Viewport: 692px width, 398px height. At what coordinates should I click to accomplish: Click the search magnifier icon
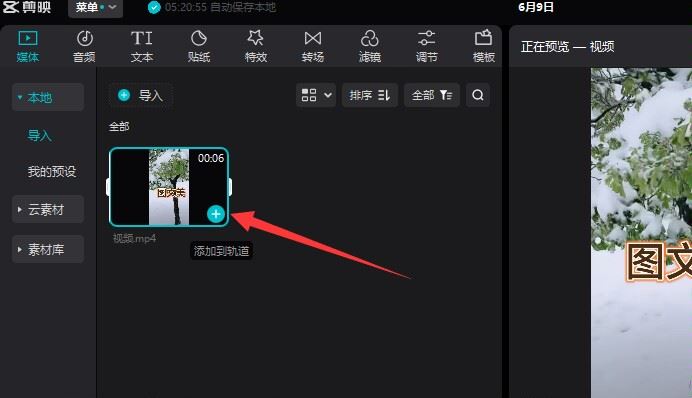pyautogui.click(x=478, y=95)
